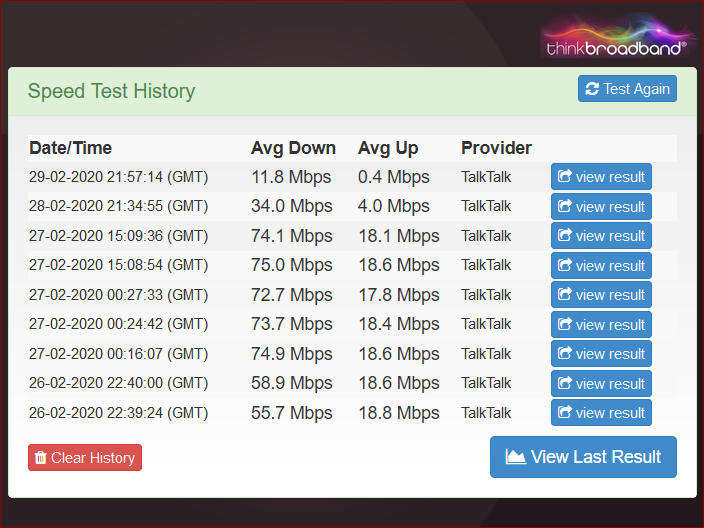The width and height of the screenshot is (704, 528).
Task: Click TalkTalk provider in the 11.8 Mbps row
Action: click(486, 177)
